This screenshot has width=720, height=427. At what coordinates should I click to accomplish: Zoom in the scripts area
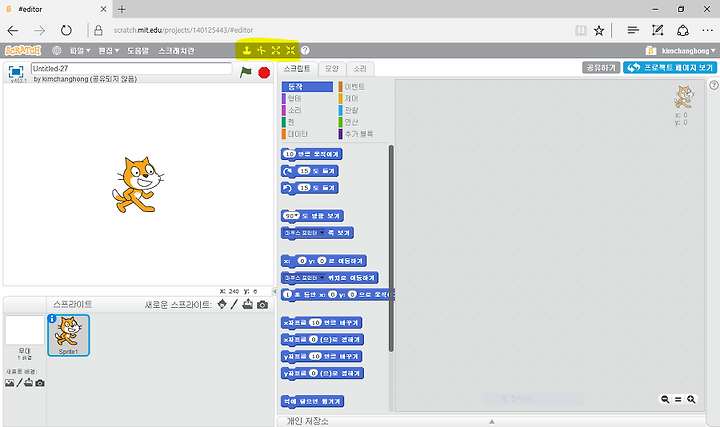click(691, 399)
